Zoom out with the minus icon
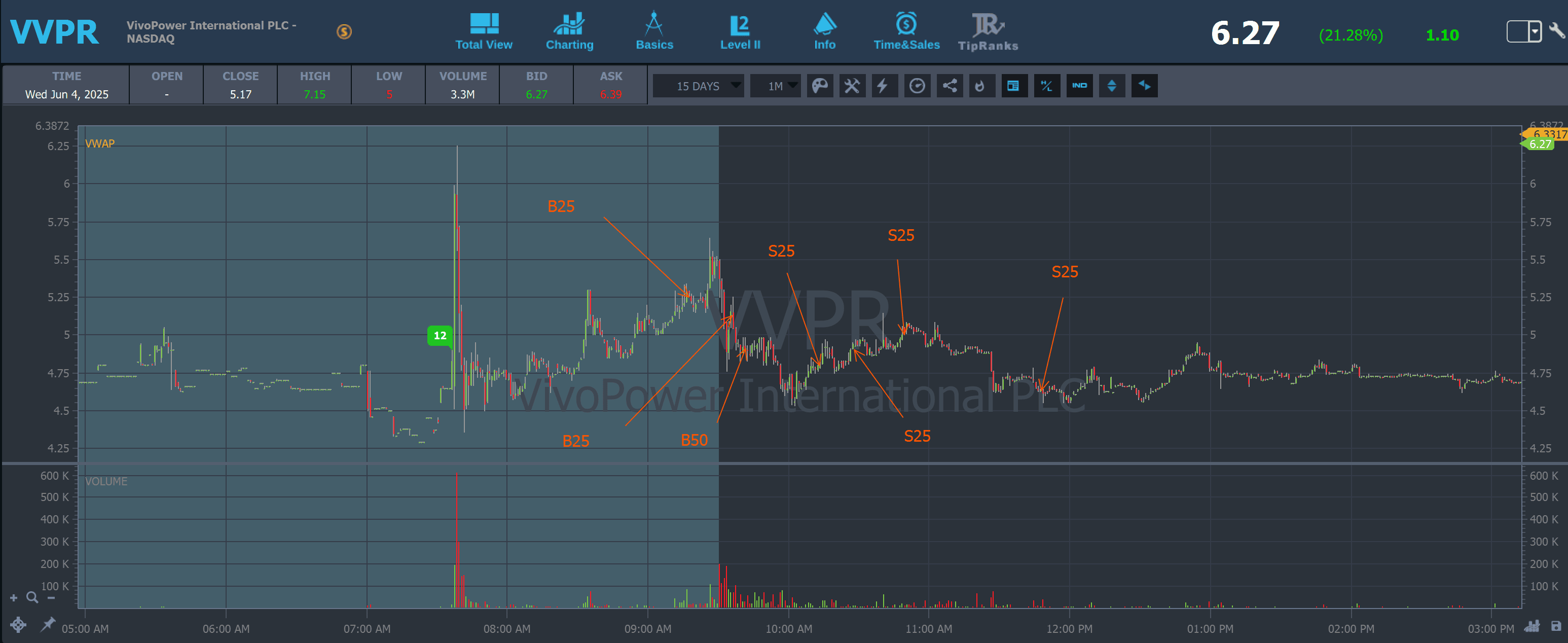 [x=51, y=598]
